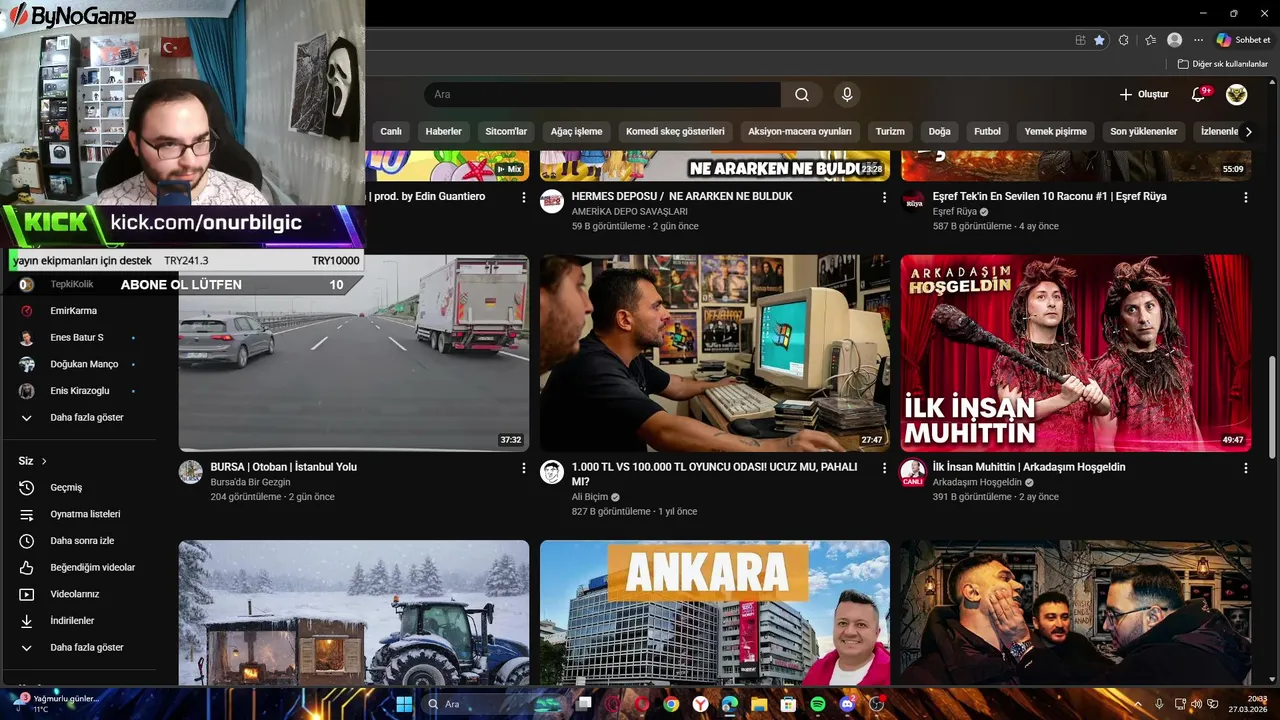Viewport: 1280px width, 720px height.
Task: Click Arkadaşım Hoşgeldin channel avatar
Action: coord(913,472)
